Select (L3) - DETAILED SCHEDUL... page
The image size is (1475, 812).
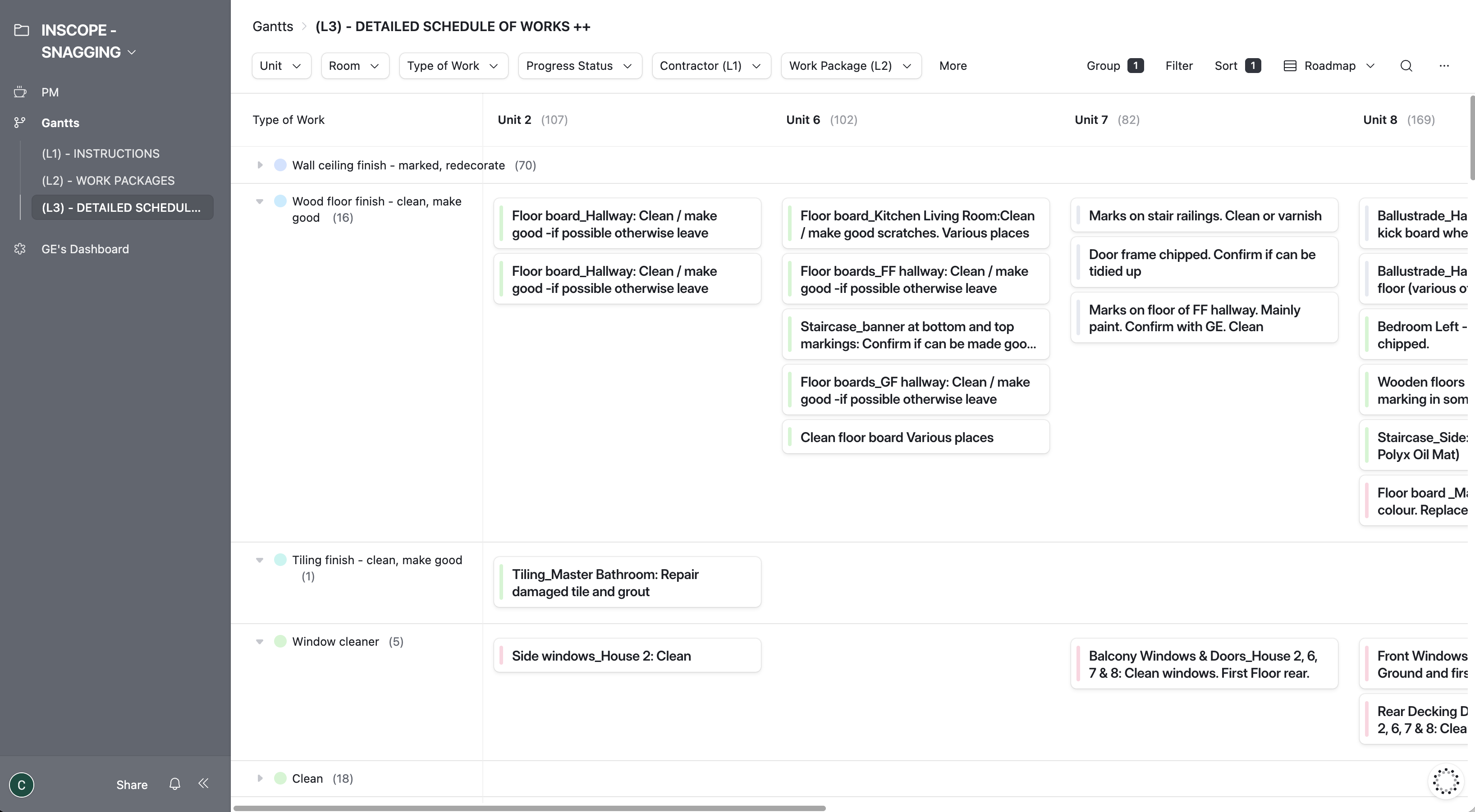(x=122, y=207)
